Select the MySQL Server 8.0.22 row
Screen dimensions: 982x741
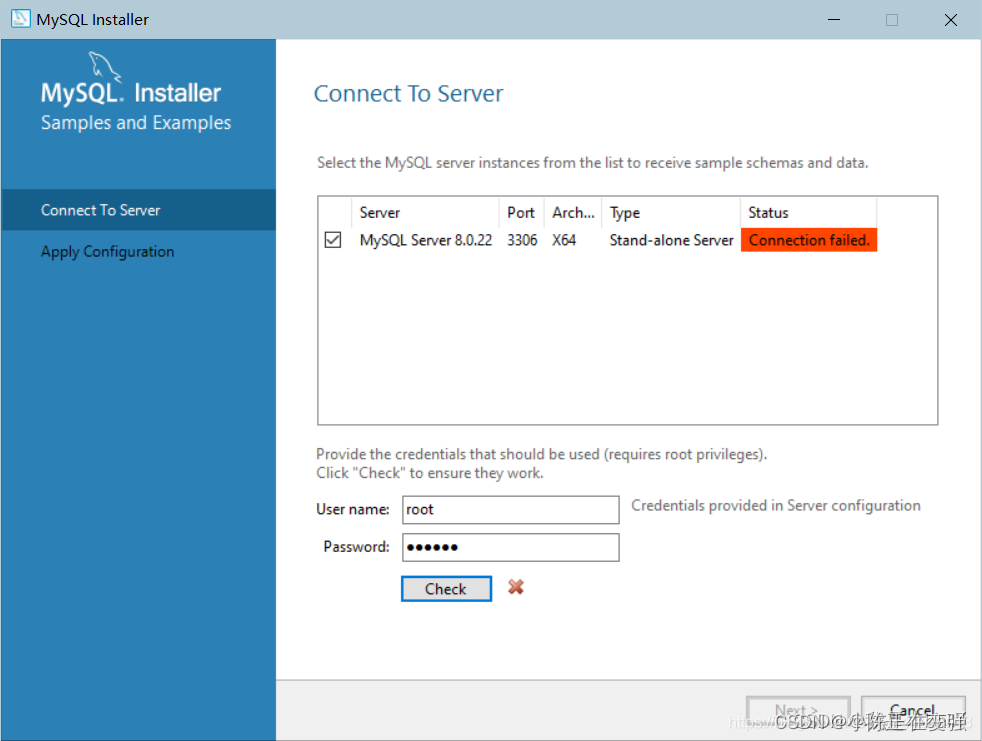point(425,240)
